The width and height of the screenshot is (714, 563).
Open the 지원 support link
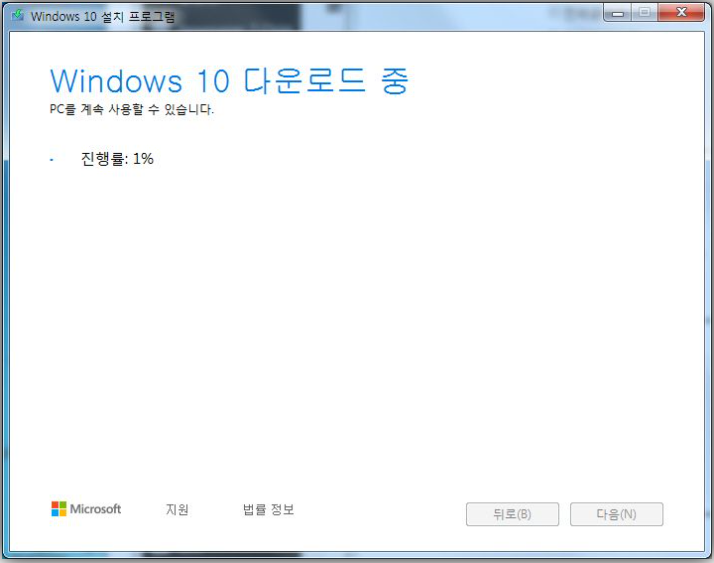pos(177,509)
